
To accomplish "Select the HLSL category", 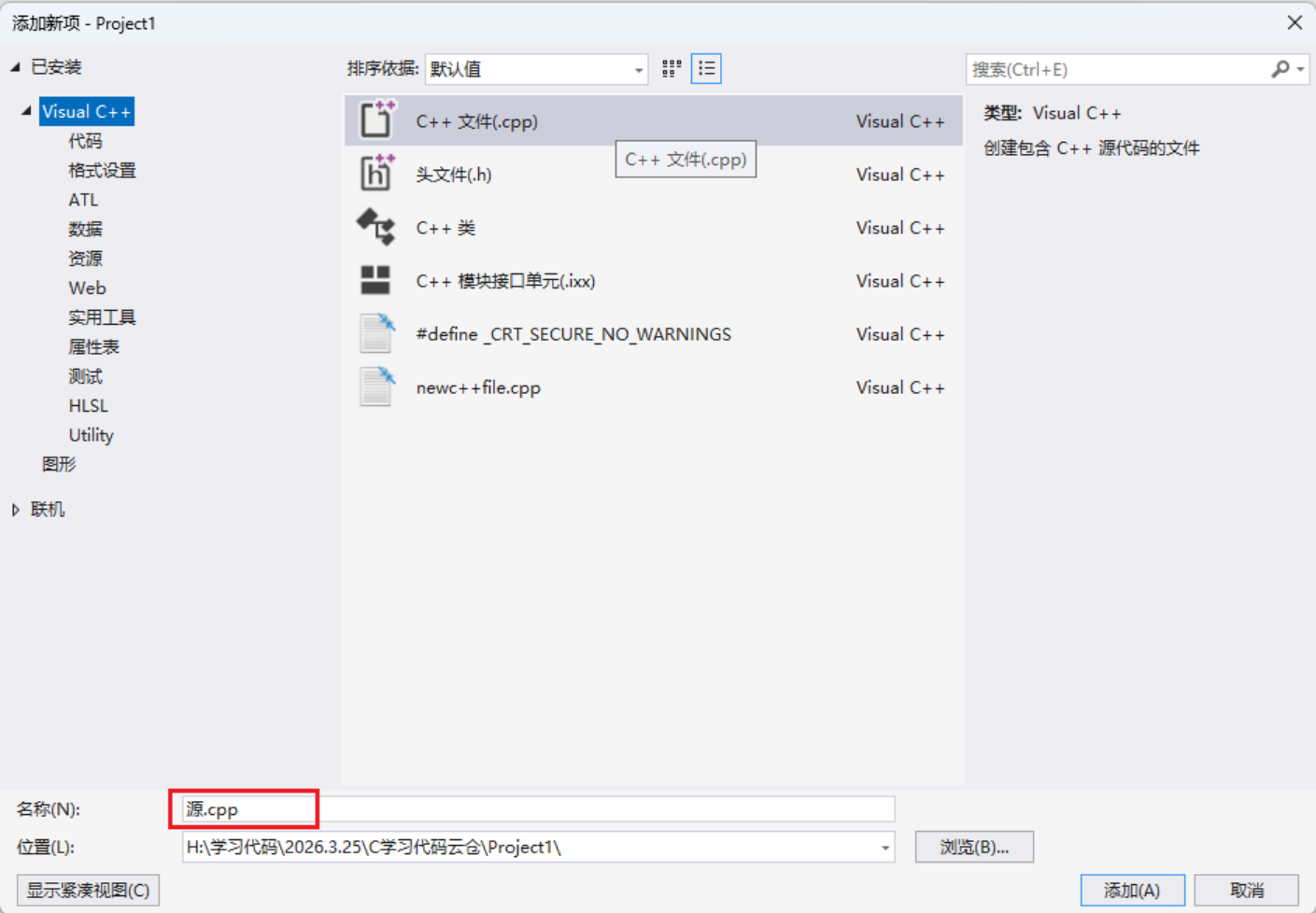I will pos(88,405).
